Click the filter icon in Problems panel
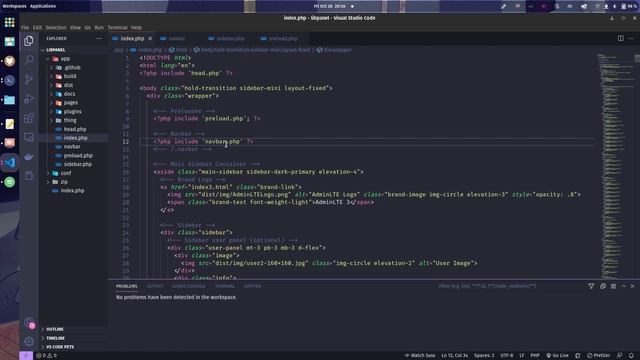This screenshot has height=360, width=640. (591, 286)
